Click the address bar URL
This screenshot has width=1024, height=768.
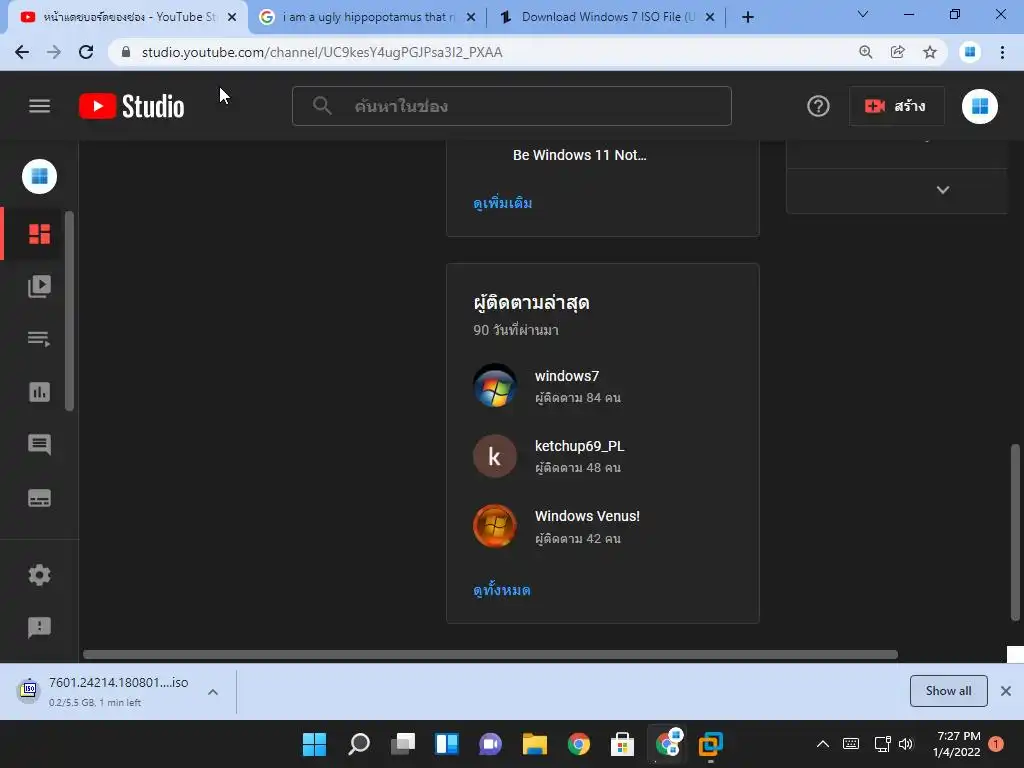pos(322,52)
